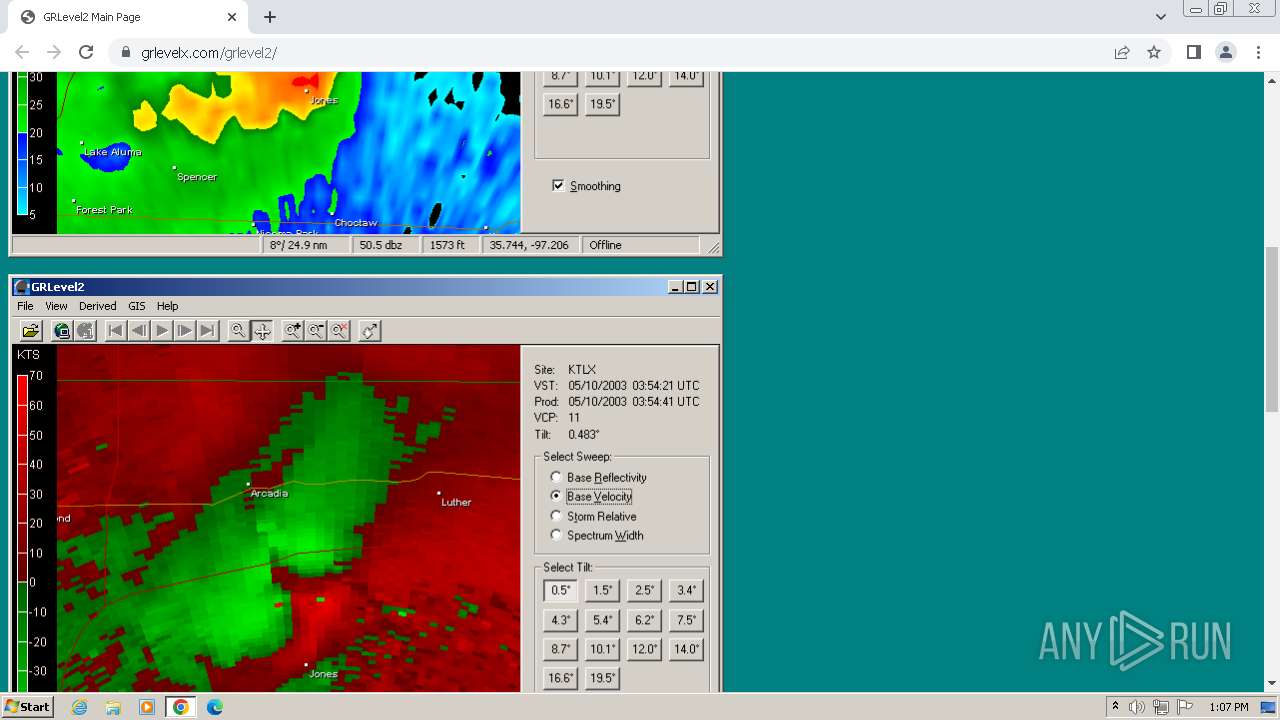1280x720 pixels.
Task: Open the Help menu in GRLevel2
Action: pos(168,306)
